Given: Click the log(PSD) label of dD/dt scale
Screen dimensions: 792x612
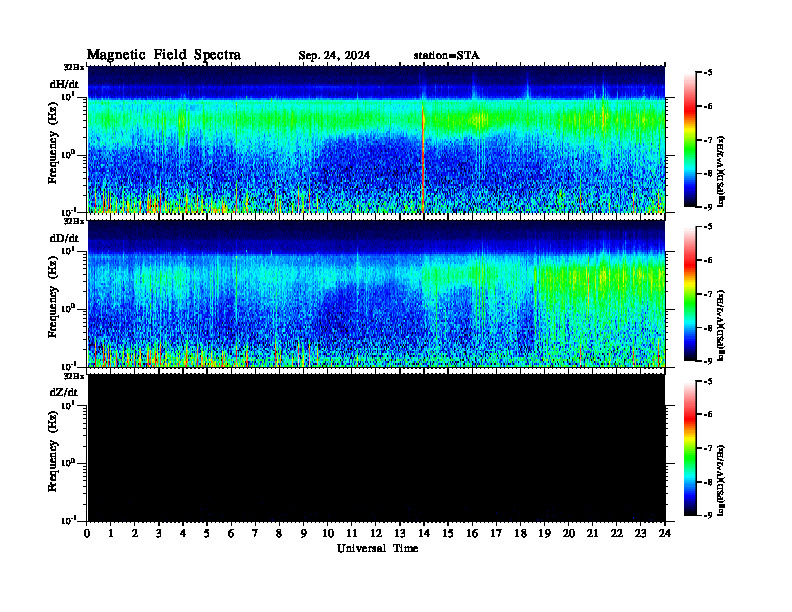Looking at the screenshot, I should (722, 325).
